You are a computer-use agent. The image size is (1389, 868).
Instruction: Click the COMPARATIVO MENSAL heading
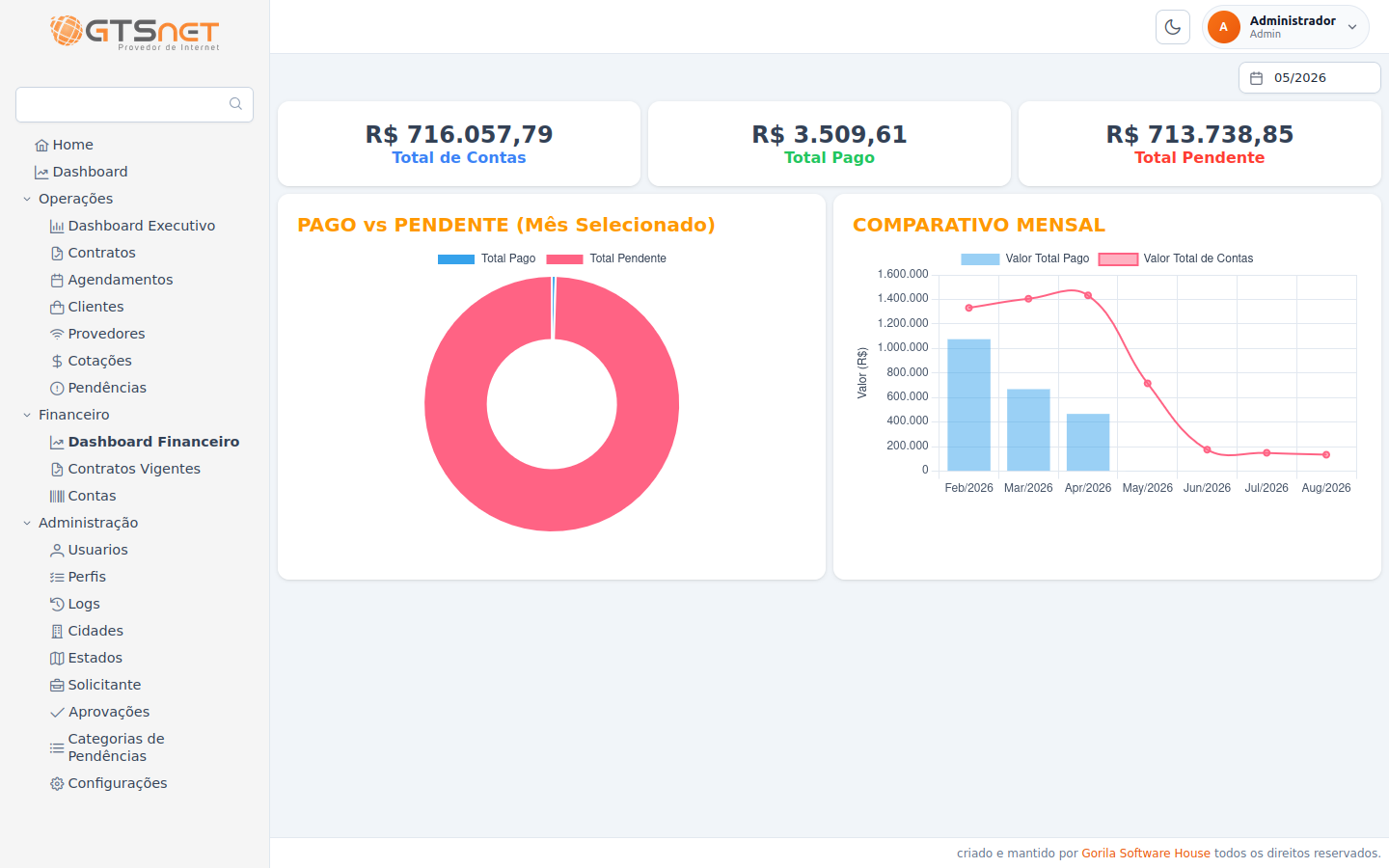click(x=979, y=225)
